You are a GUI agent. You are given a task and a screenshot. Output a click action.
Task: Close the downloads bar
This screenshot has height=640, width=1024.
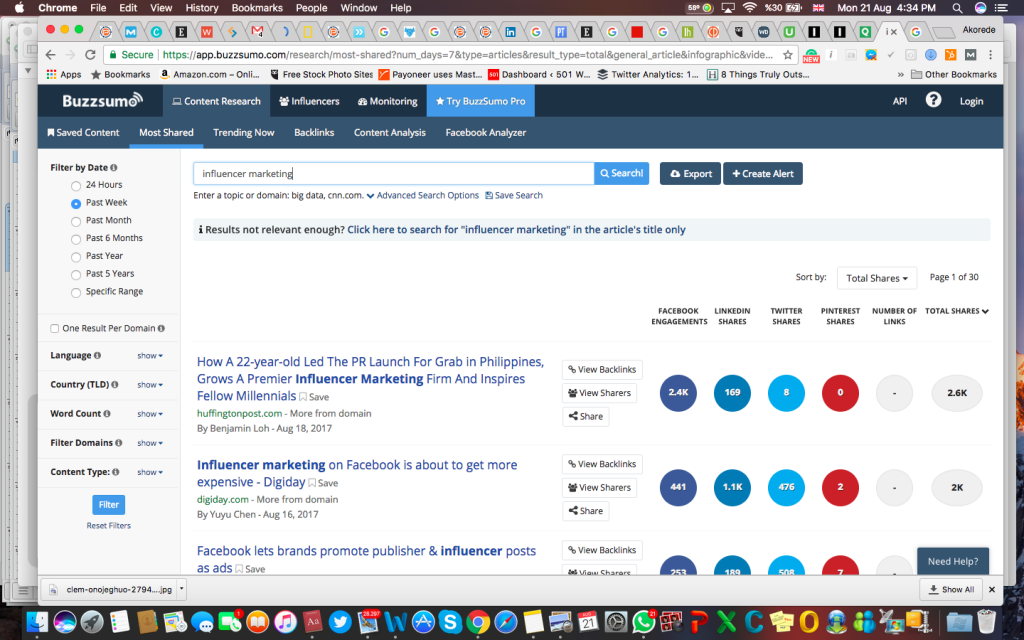tap(991, 589)
